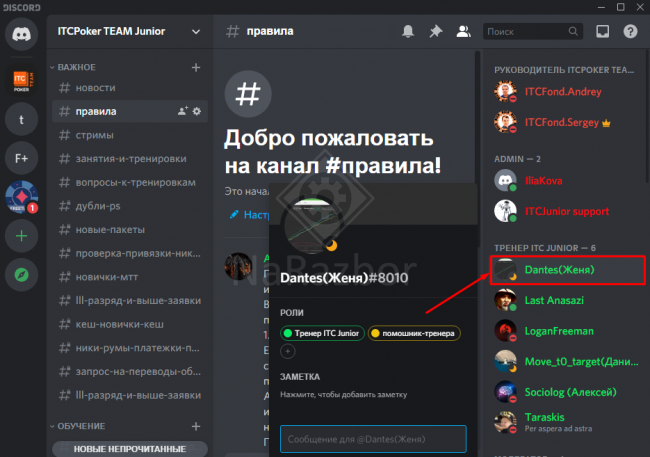This screenshot has height=457, width=650.
Task: Toggle the member list visibility icon
Action: click(x=463, y=31)
